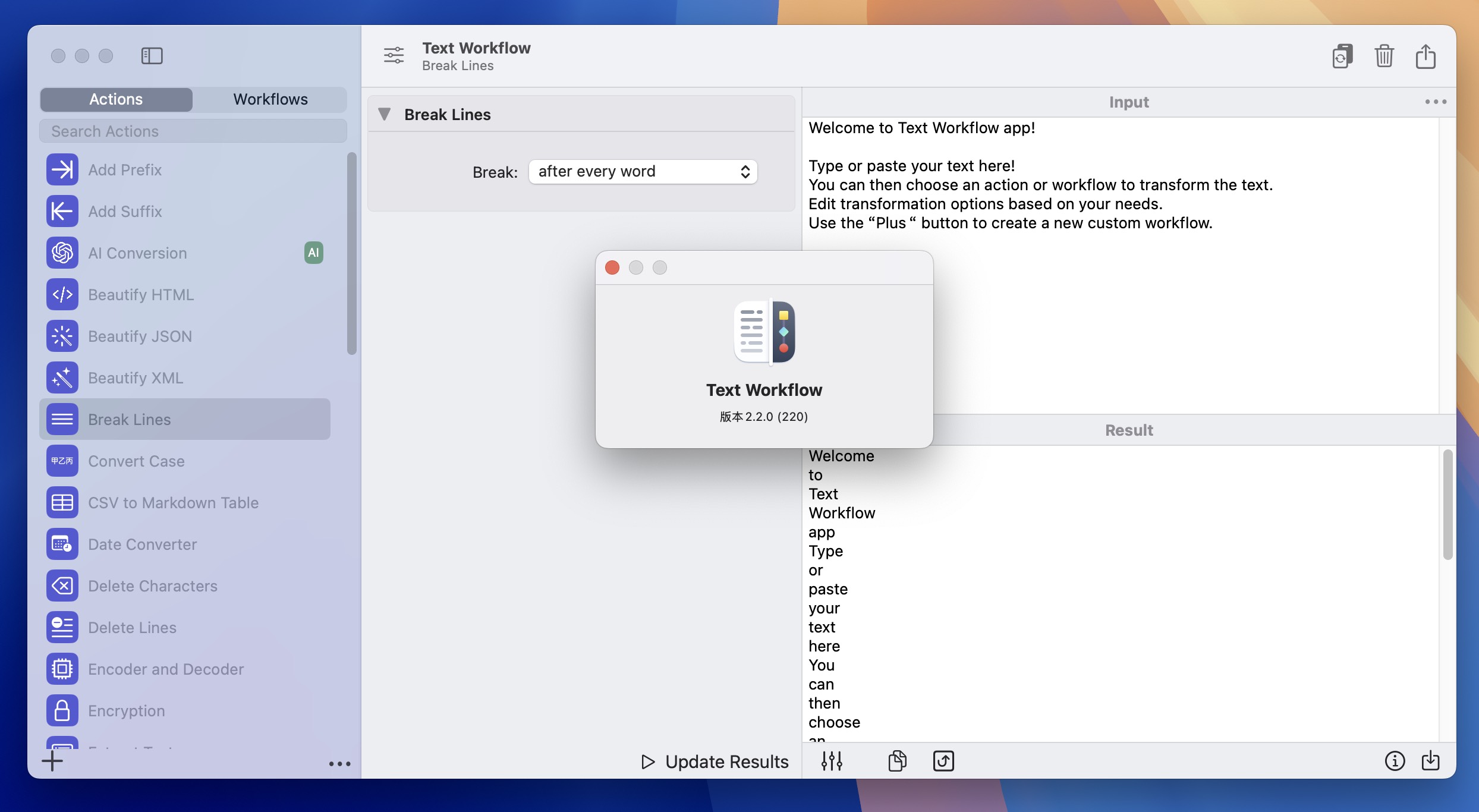Click the info circle icon
The width and height of the screenshot is (1479, 812).
tap(1395, 761)
